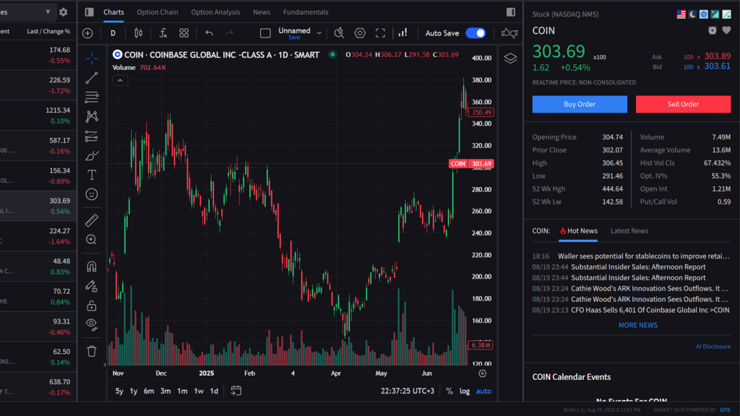Enter fullscreen chart mode
This screenshot has height=416, width=740.
380,33
